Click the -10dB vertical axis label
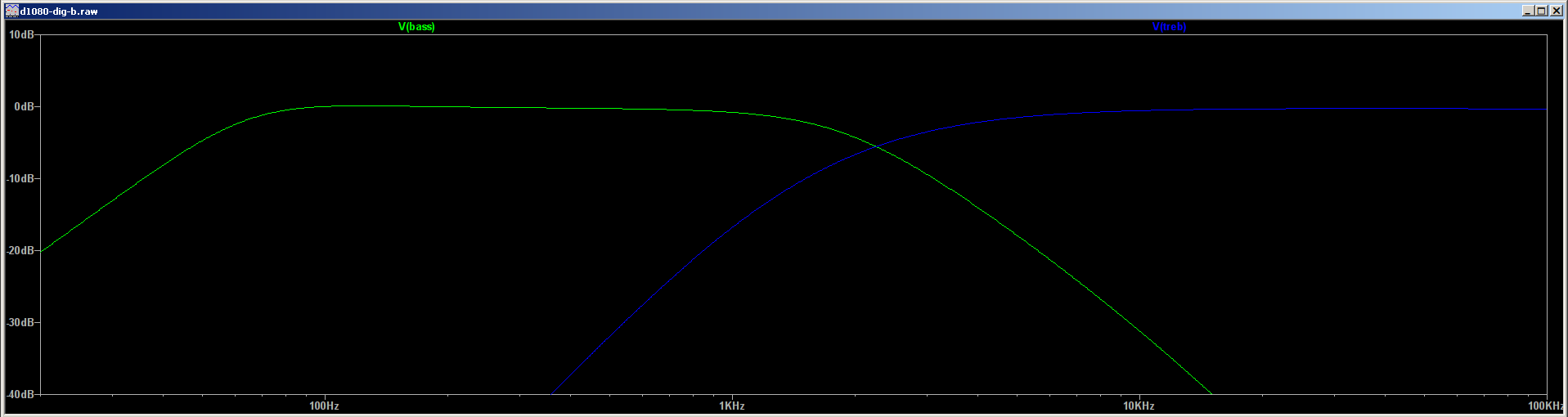 [x=20, y=179]
